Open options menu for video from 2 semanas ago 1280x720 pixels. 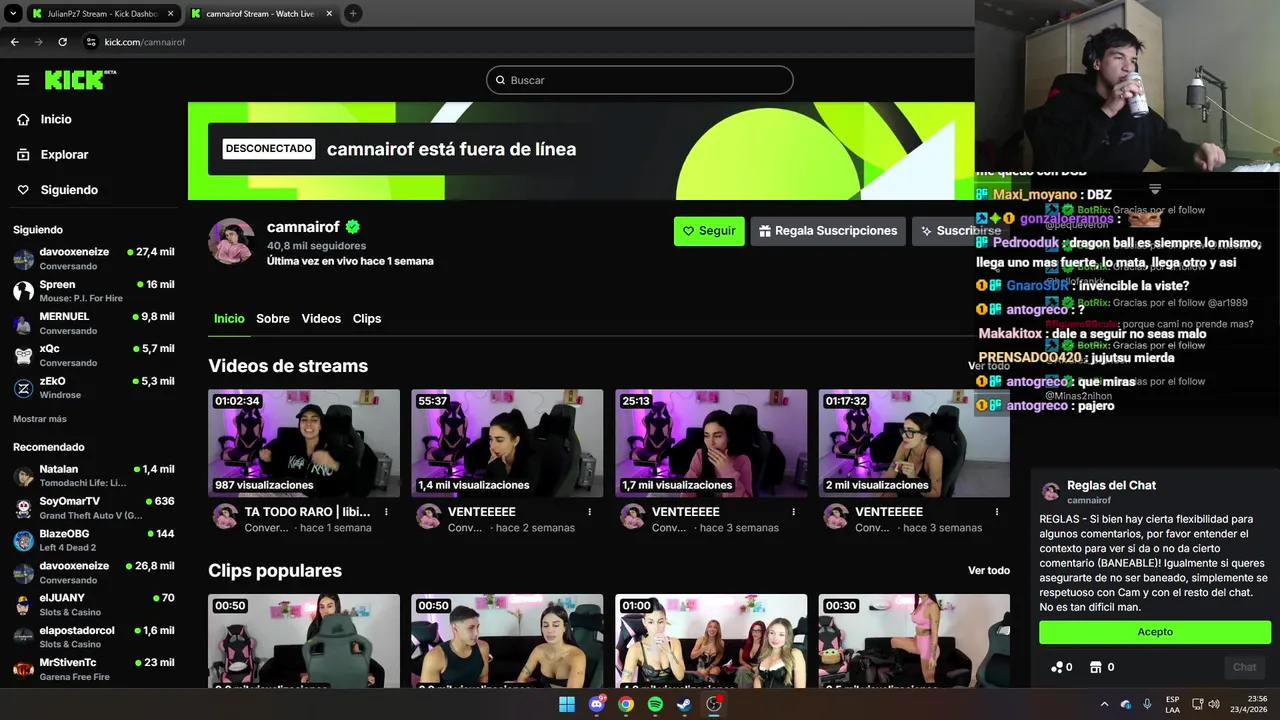click(590, 512)
